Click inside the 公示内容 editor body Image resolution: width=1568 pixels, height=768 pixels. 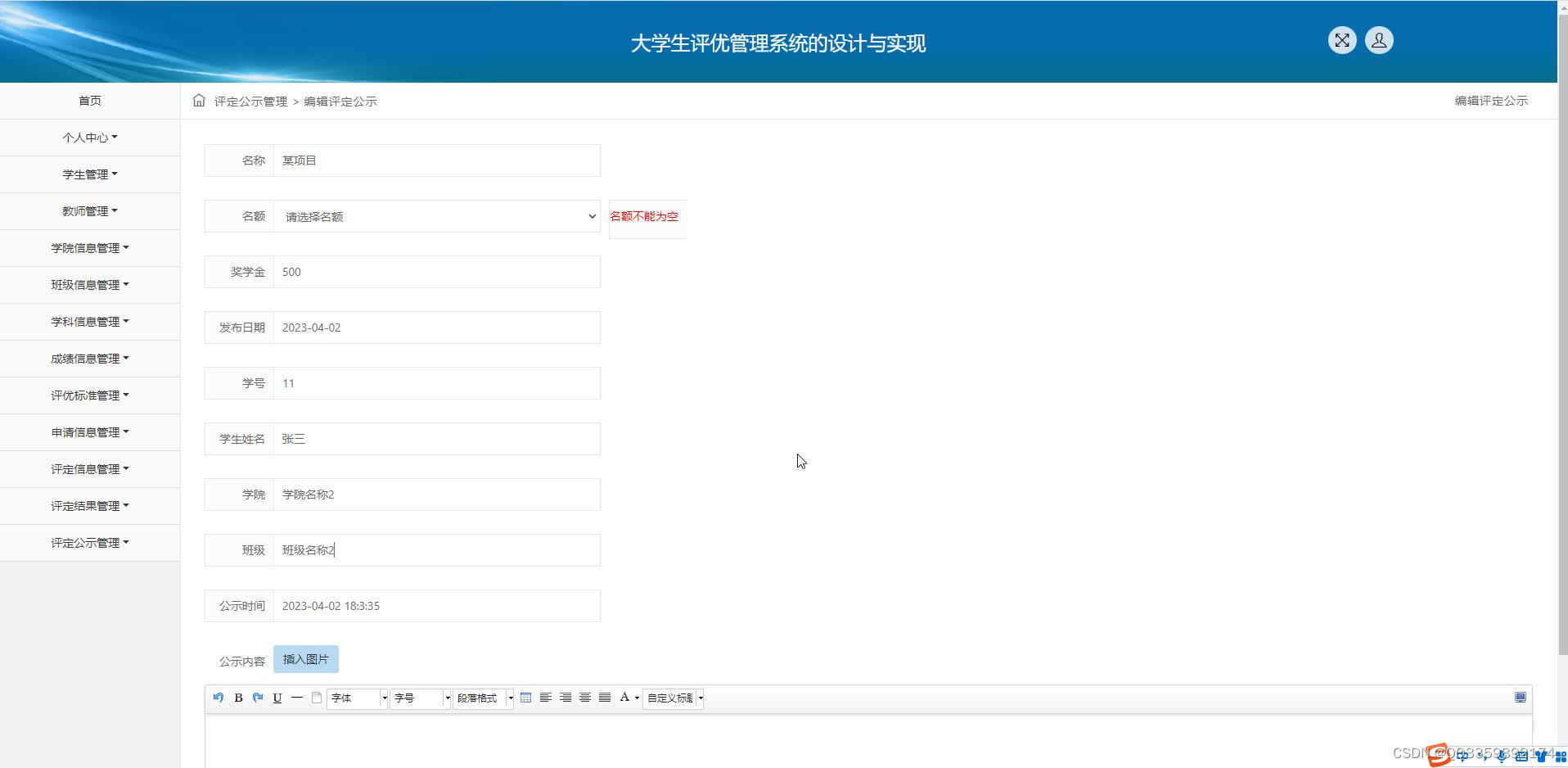(867, 741)
